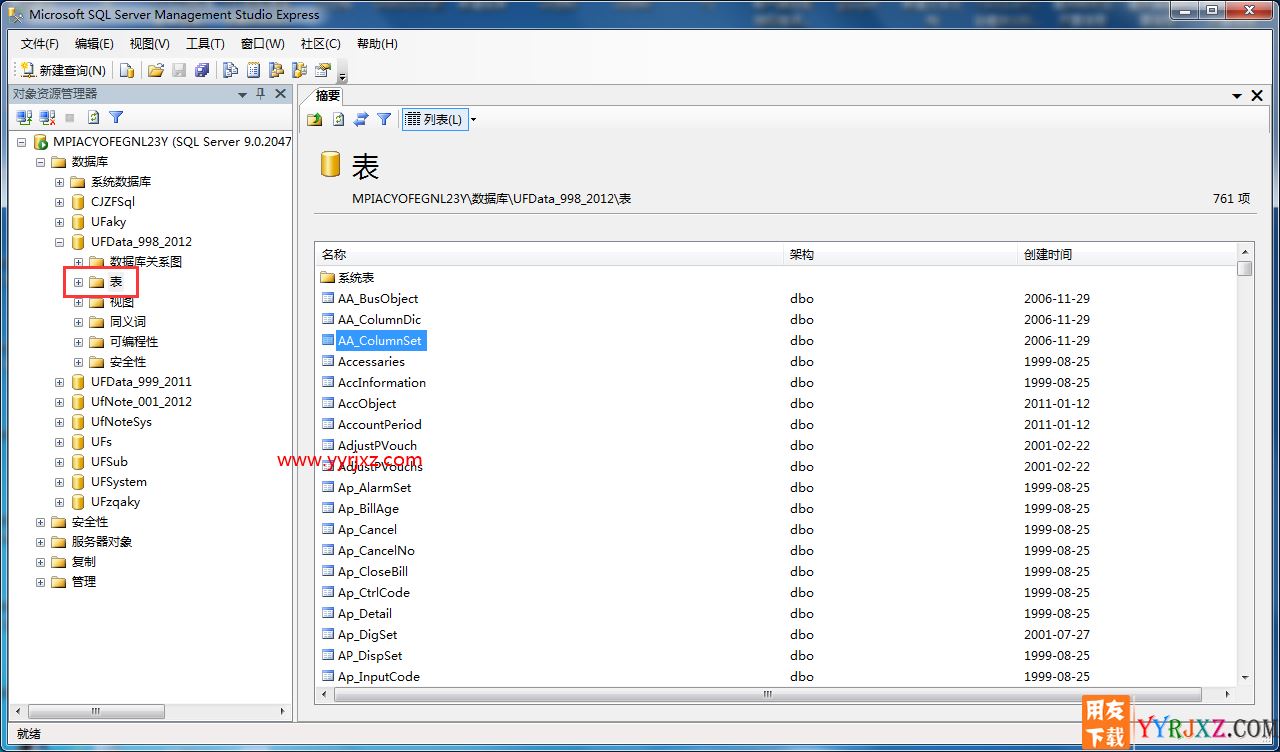The height and width of the screenshot is (752, 1280).
Task: Close the 摘要 document tab
Action: point(1258,96)
